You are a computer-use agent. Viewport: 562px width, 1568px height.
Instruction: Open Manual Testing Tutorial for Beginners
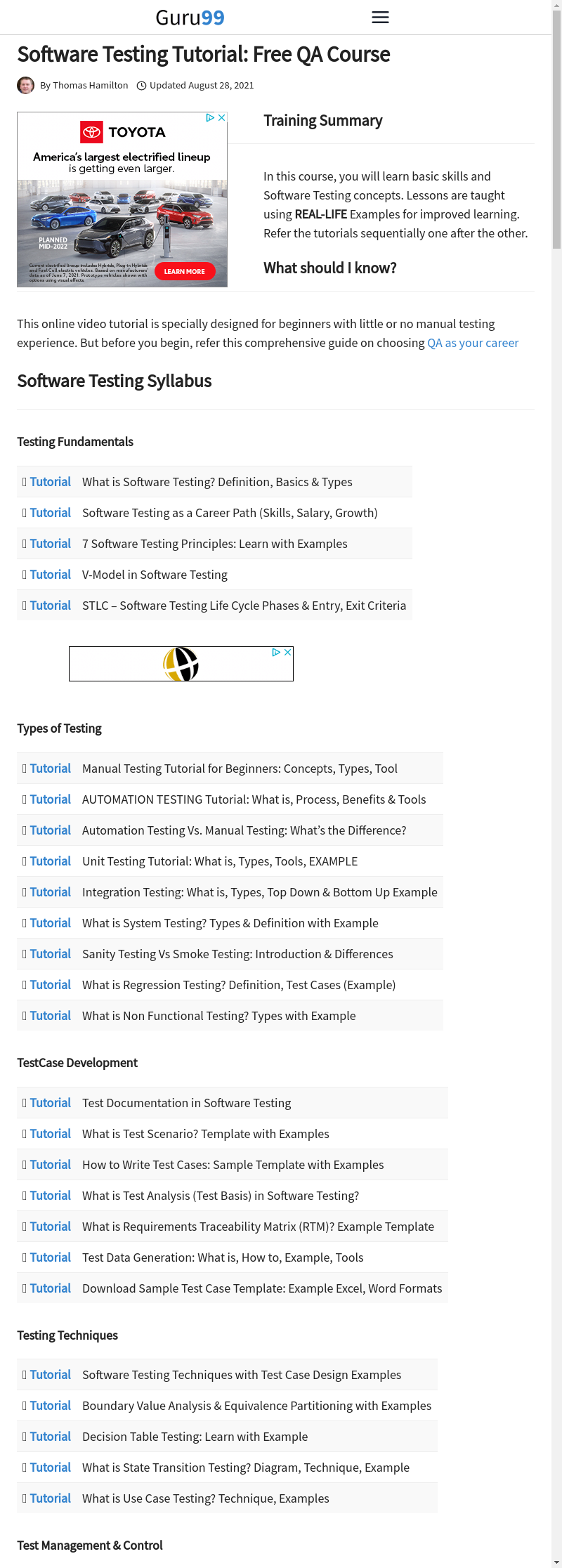pyautogui.click(x=240, y=769)
